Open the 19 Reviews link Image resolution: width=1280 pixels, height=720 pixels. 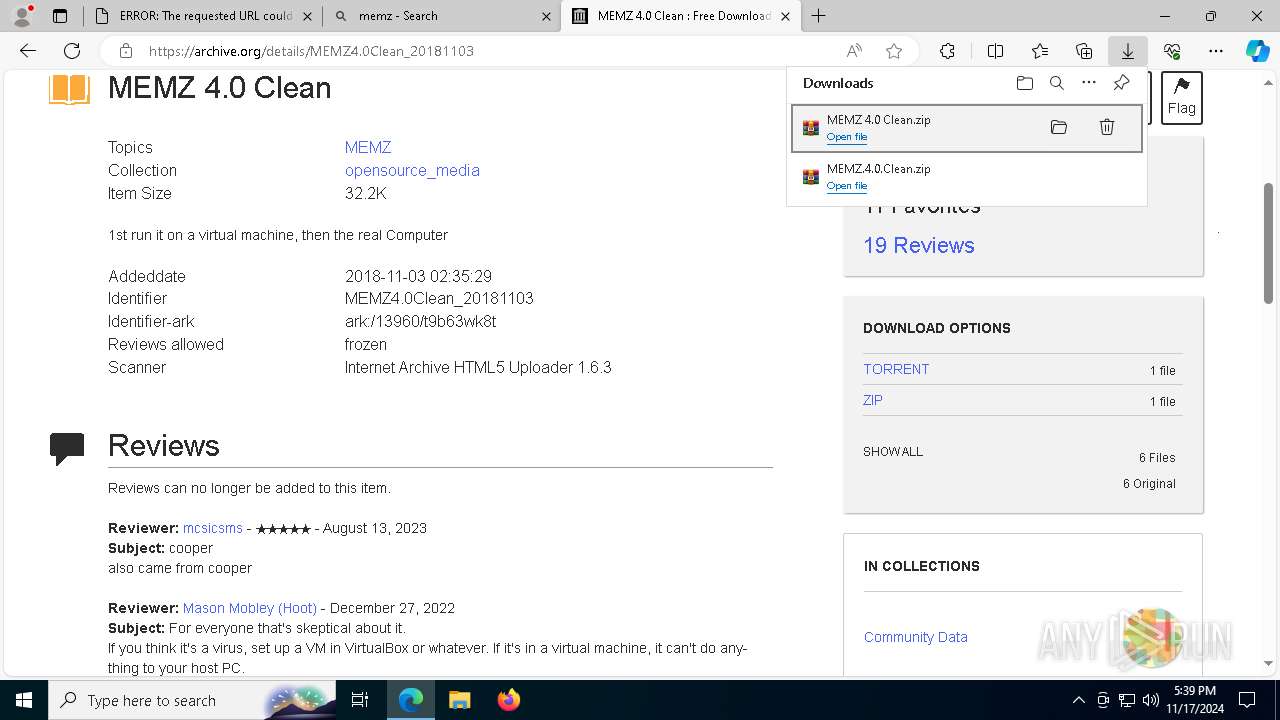click(919, 245)
